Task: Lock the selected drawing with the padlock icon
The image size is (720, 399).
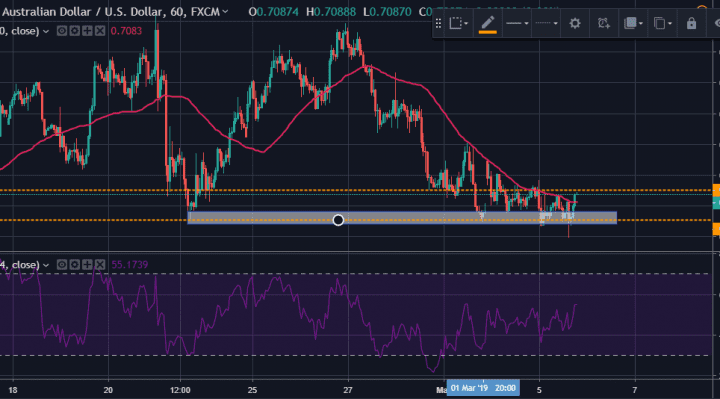Action: click(691, 23)
